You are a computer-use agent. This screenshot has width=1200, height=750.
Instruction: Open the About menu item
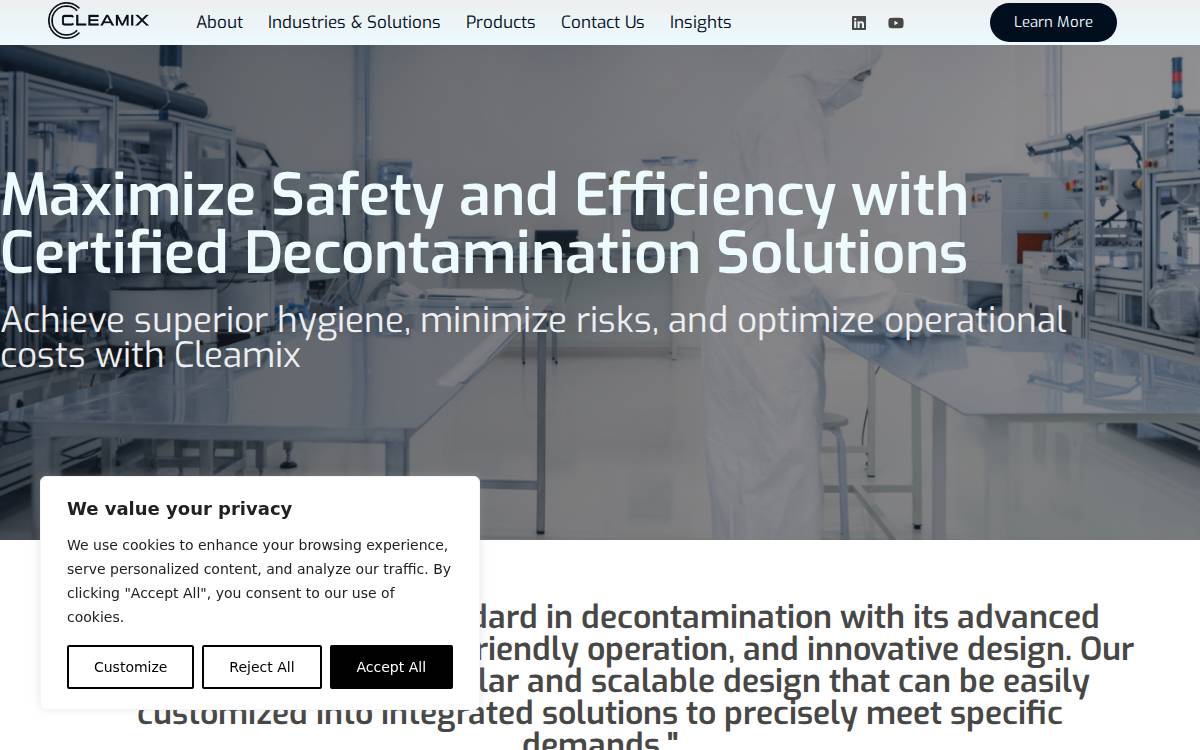[219, 22]
